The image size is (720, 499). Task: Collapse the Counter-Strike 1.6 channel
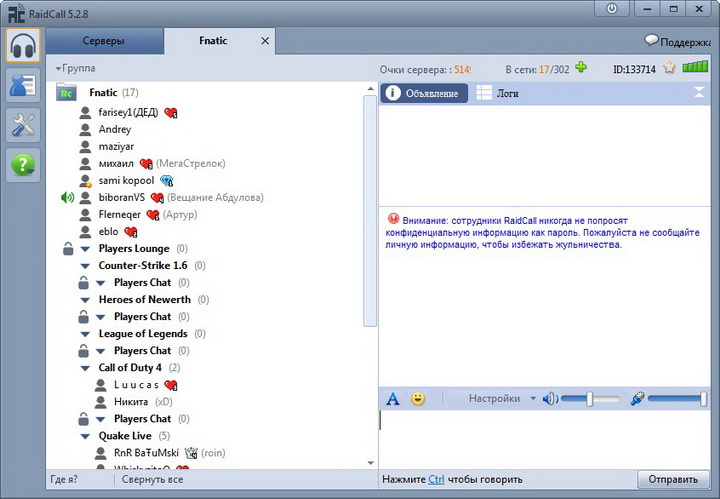85,266
